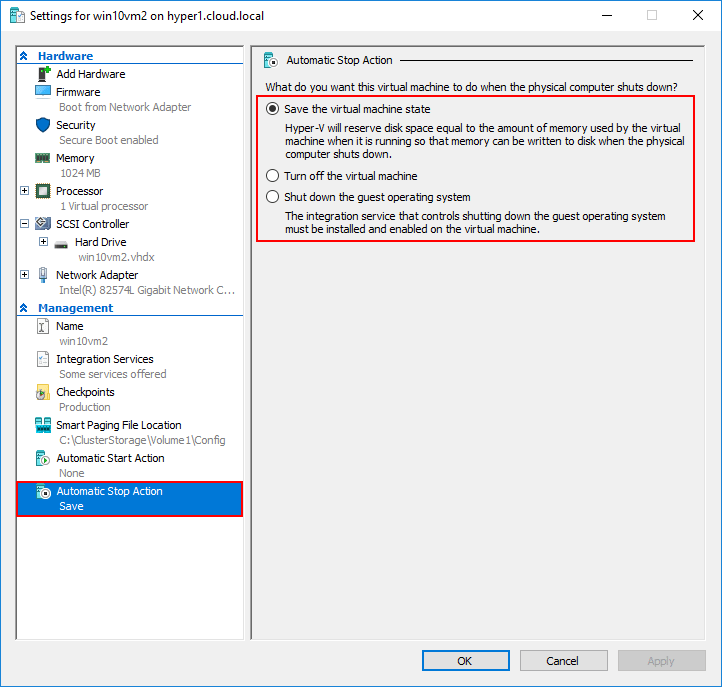Collapse the SCSI Controller node
This screenshot has height=687, width=722.
pyautogui.click(x=25, y=224)
